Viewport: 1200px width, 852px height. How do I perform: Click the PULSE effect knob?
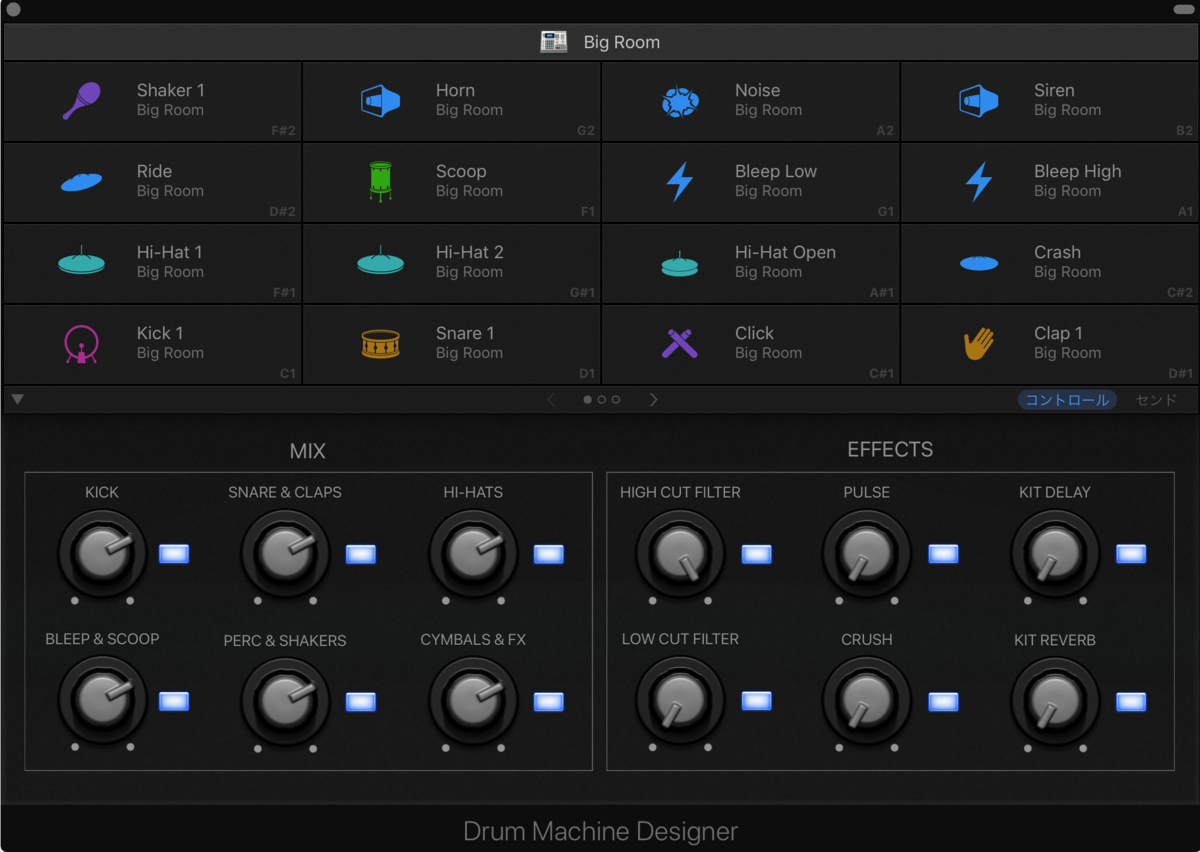[x=866, y=553]
